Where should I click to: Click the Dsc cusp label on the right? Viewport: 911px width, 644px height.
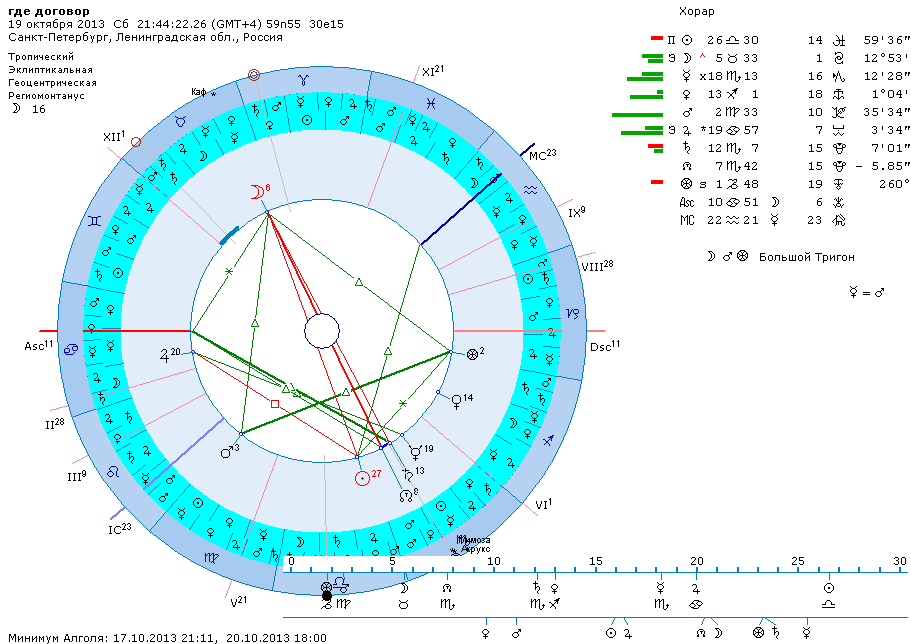602,347
